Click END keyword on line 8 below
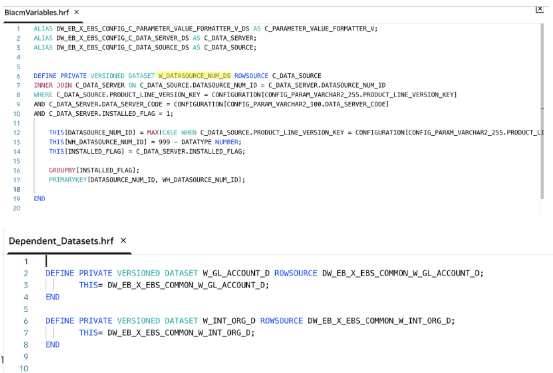Viewport: 553px width, 373px height. pos(53,345)
